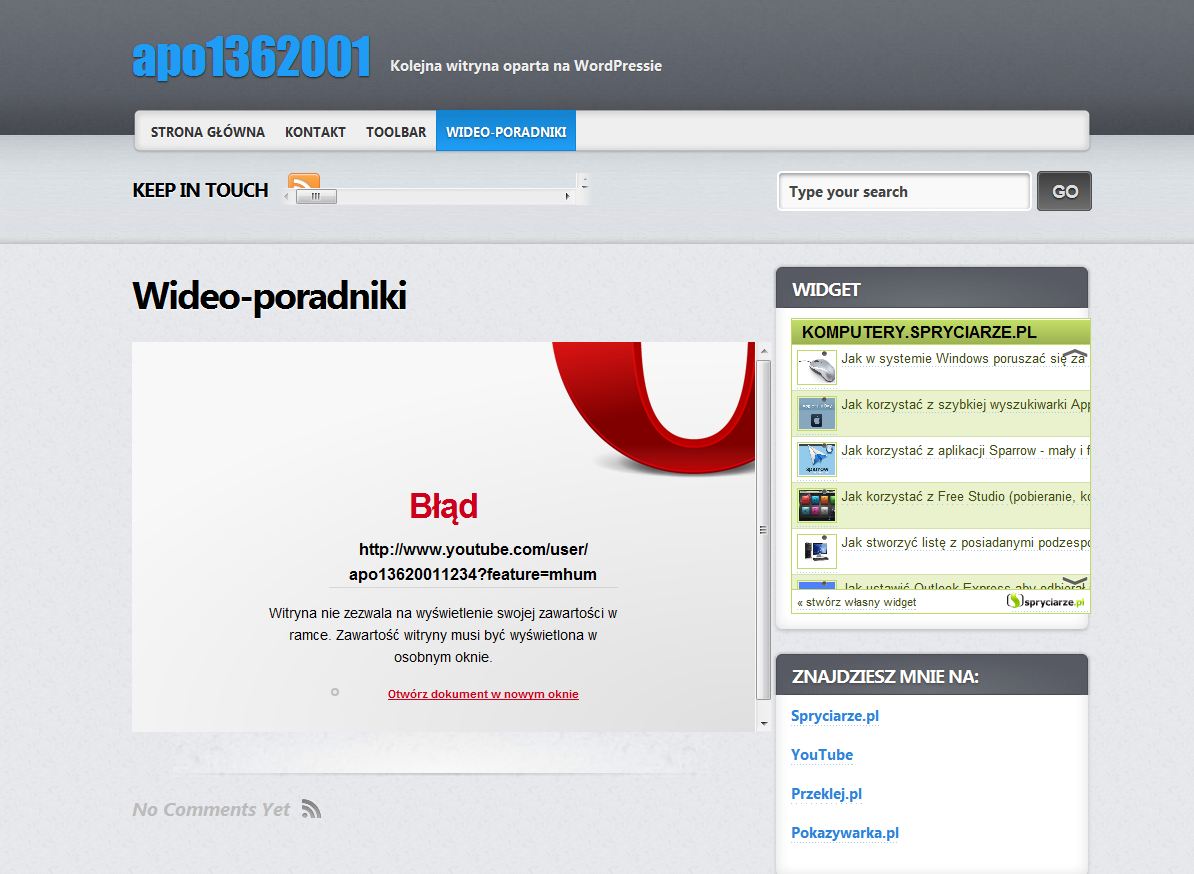Open the Spryciarze.pl sidebar link
Screen dimensions: 1194x874
click(x=835, y=716)
